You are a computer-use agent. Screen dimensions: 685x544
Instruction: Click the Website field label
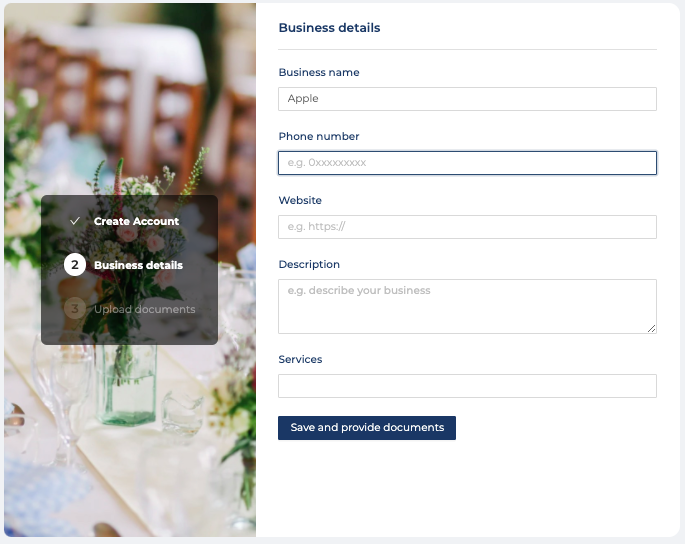(x=300, y=200)
